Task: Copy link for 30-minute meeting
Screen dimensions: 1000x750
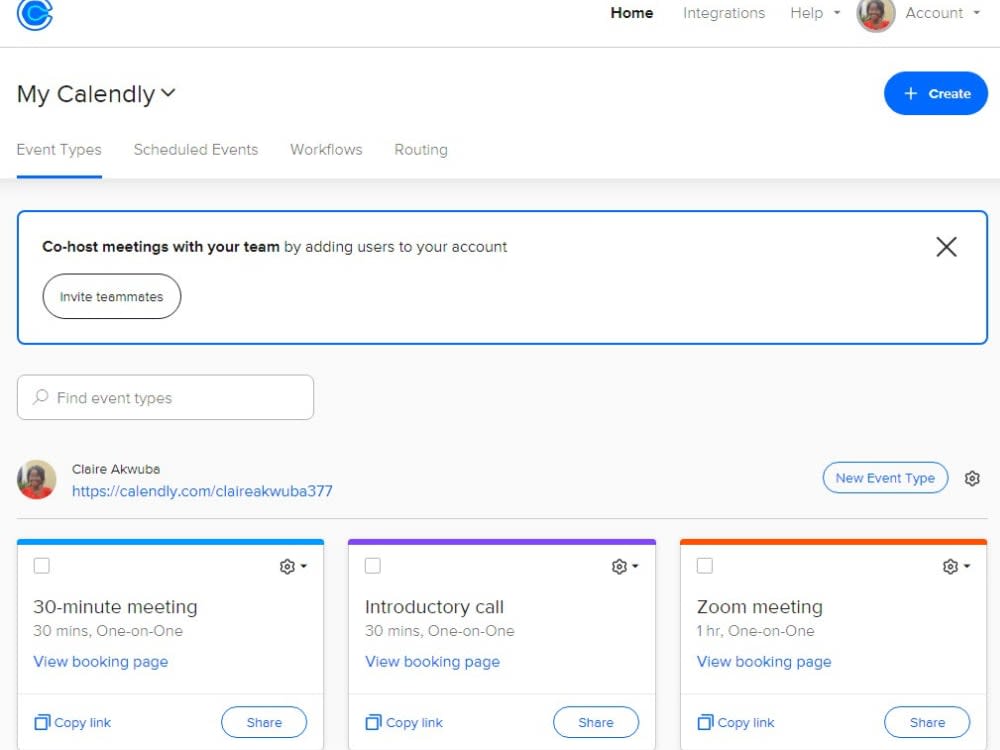Action: pyautogui.click(x=72, y=723)
